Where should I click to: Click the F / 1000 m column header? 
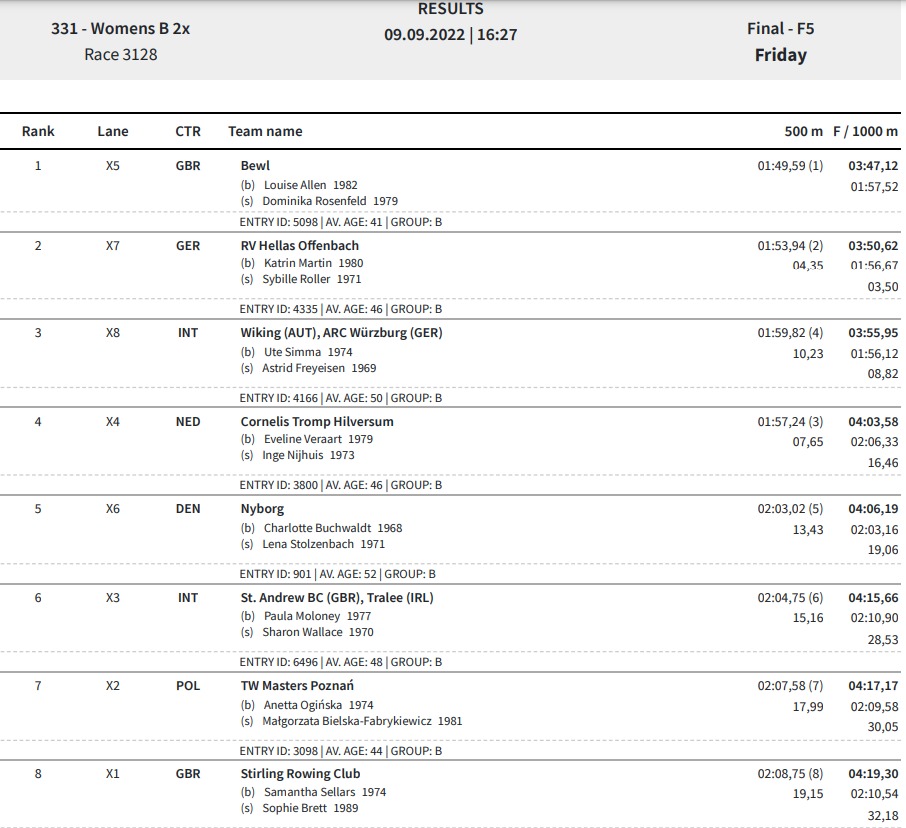coord(865,131)
